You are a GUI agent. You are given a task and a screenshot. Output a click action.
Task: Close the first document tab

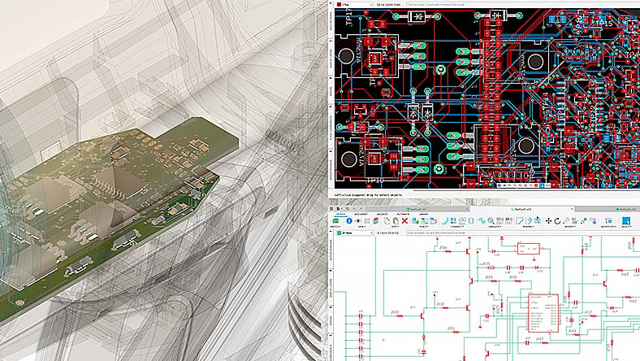(x=467, y=209)
